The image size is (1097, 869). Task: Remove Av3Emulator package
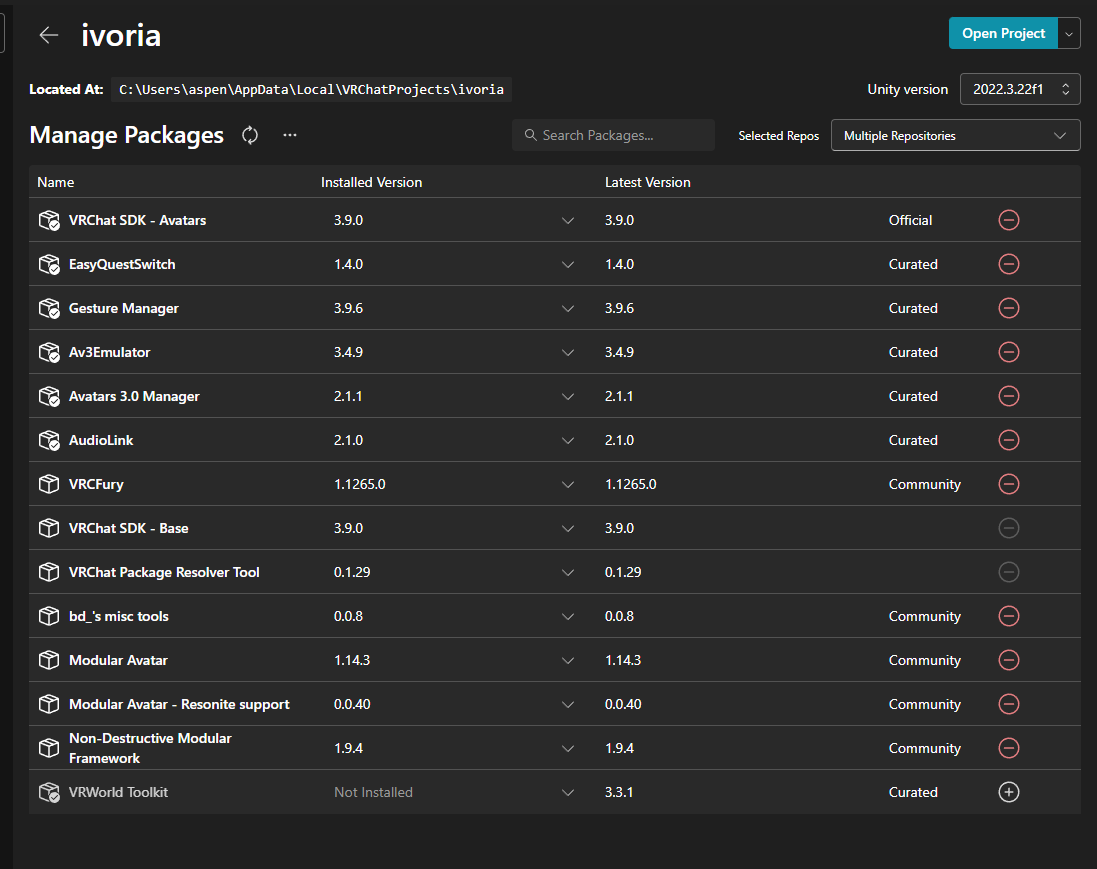tap(1008, 352)
